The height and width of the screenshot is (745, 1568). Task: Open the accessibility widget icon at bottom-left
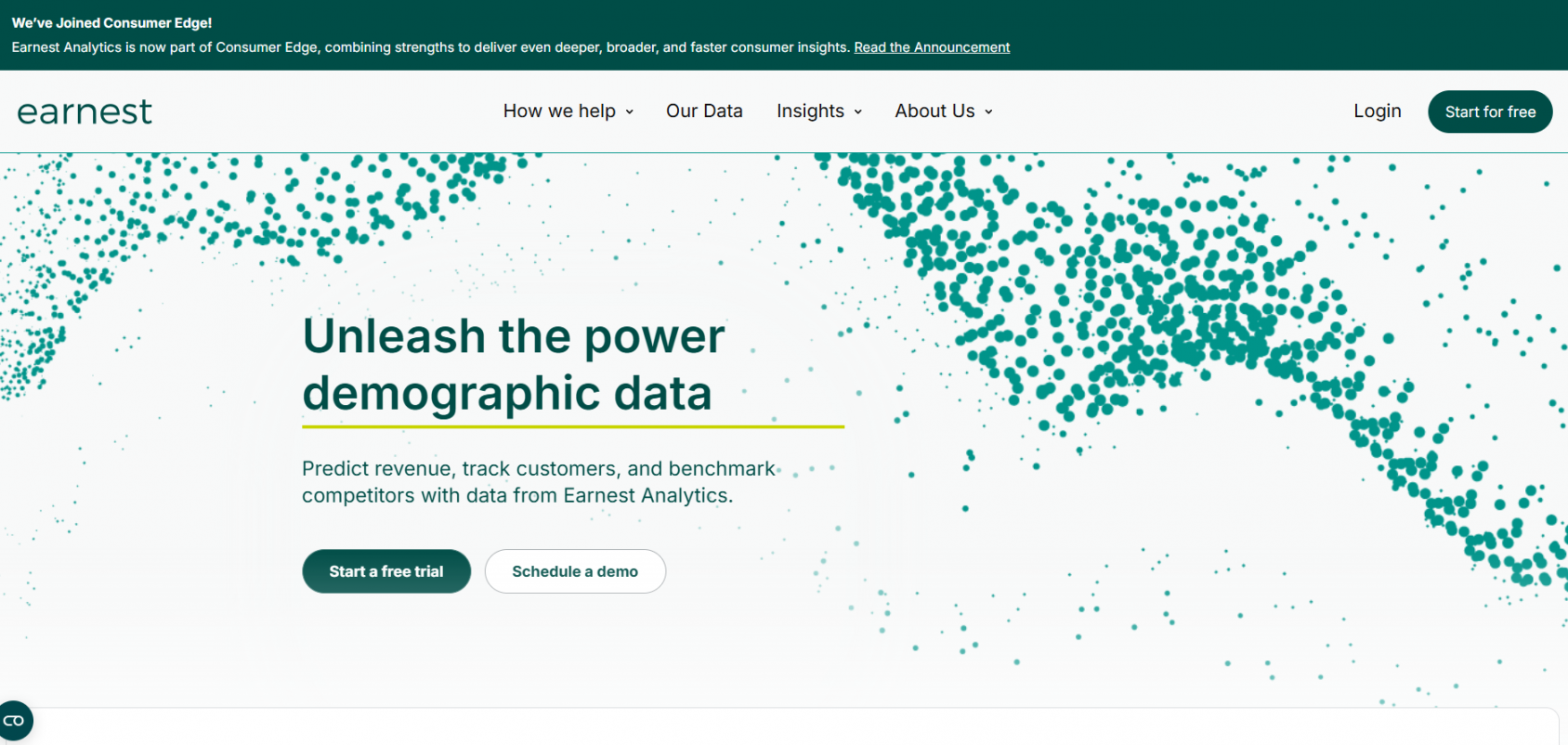(15, 721)
